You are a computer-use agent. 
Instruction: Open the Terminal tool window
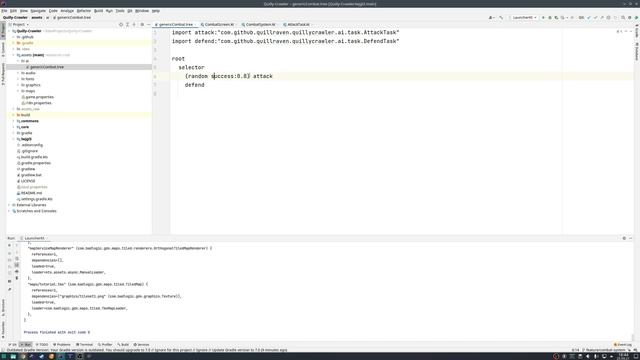coord(84,345)
